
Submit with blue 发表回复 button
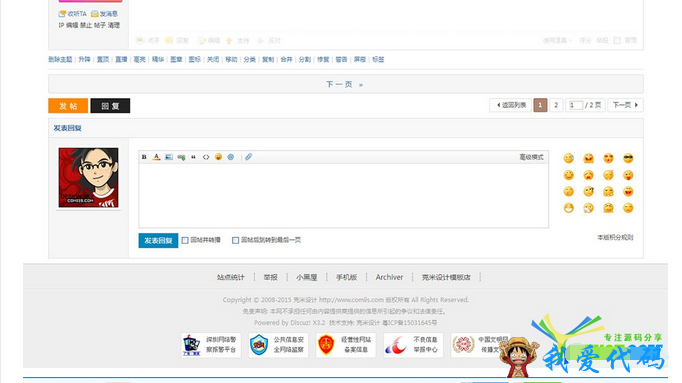[x=158, y=240]
